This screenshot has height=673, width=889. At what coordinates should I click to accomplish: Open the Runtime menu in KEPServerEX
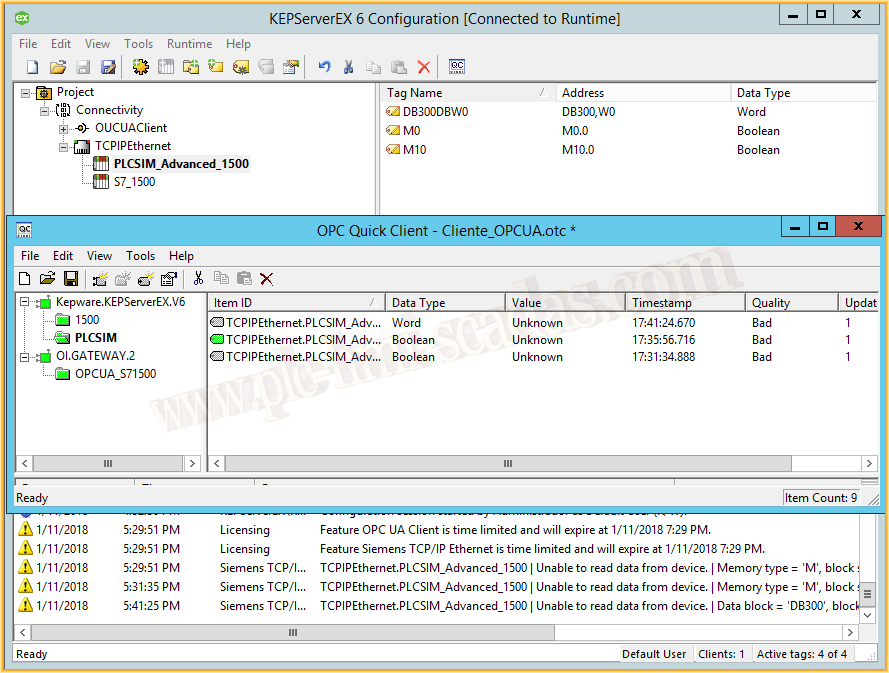[189, 44]
